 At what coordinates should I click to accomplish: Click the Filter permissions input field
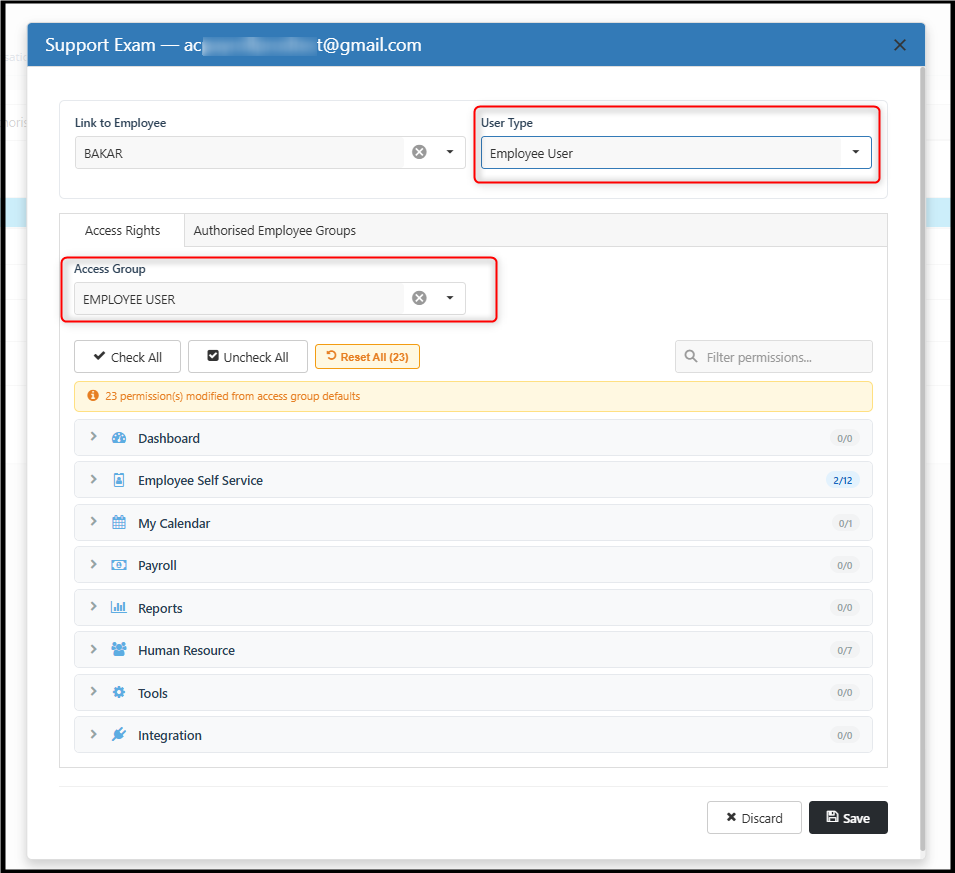point(774,357)
